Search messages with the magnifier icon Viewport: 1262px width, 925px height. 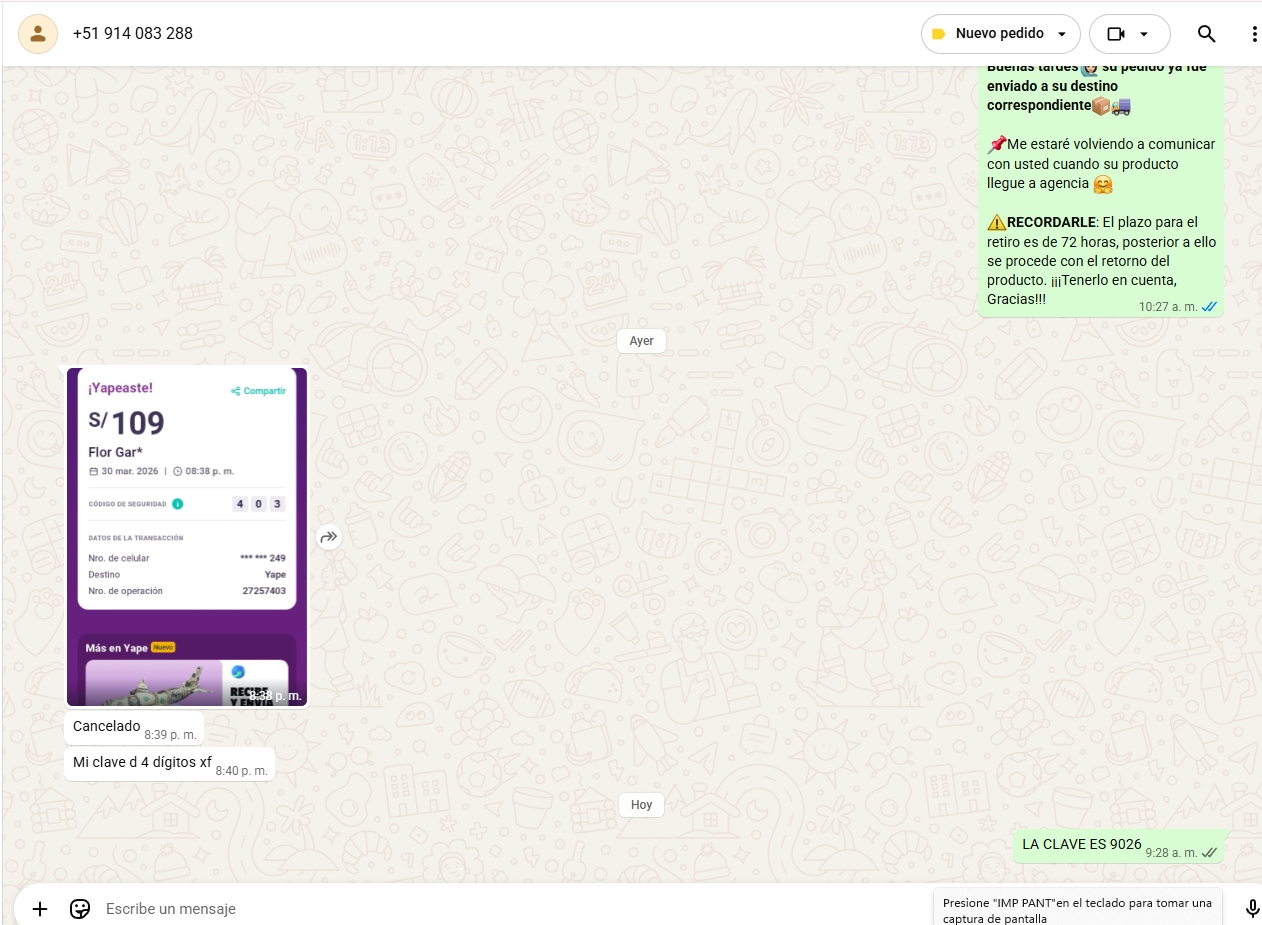click(1206, 34)
